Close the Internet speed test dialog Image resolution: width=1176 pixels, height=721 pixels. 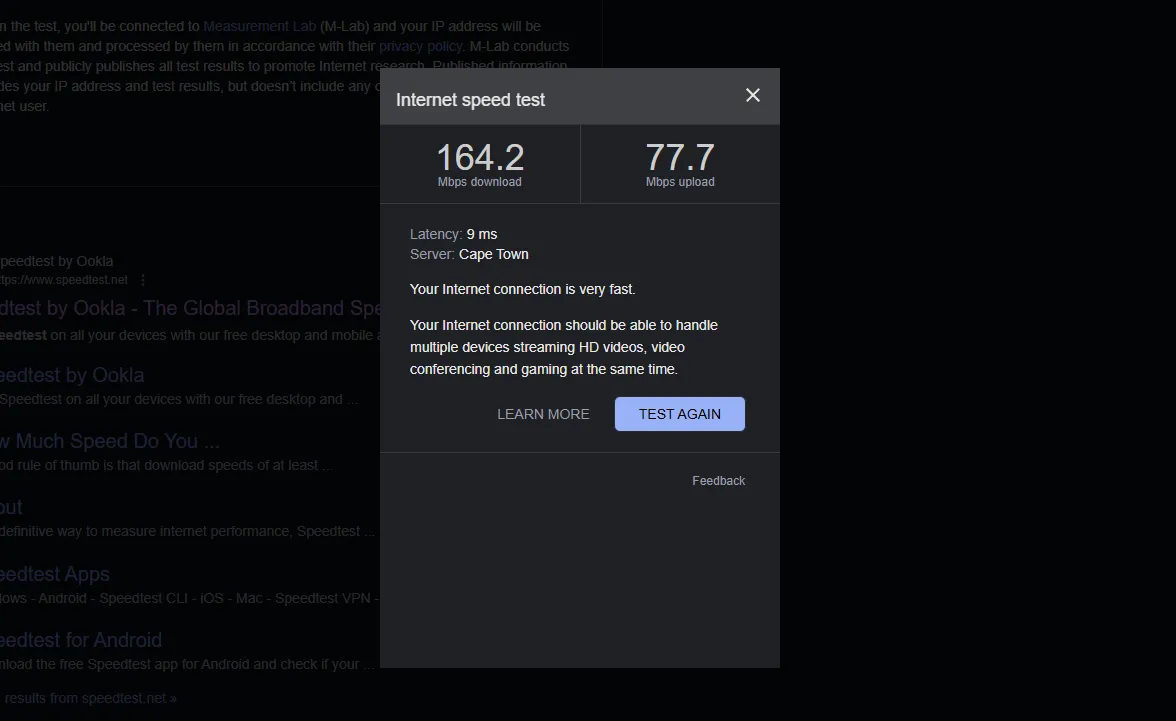[x=753, y=95]
